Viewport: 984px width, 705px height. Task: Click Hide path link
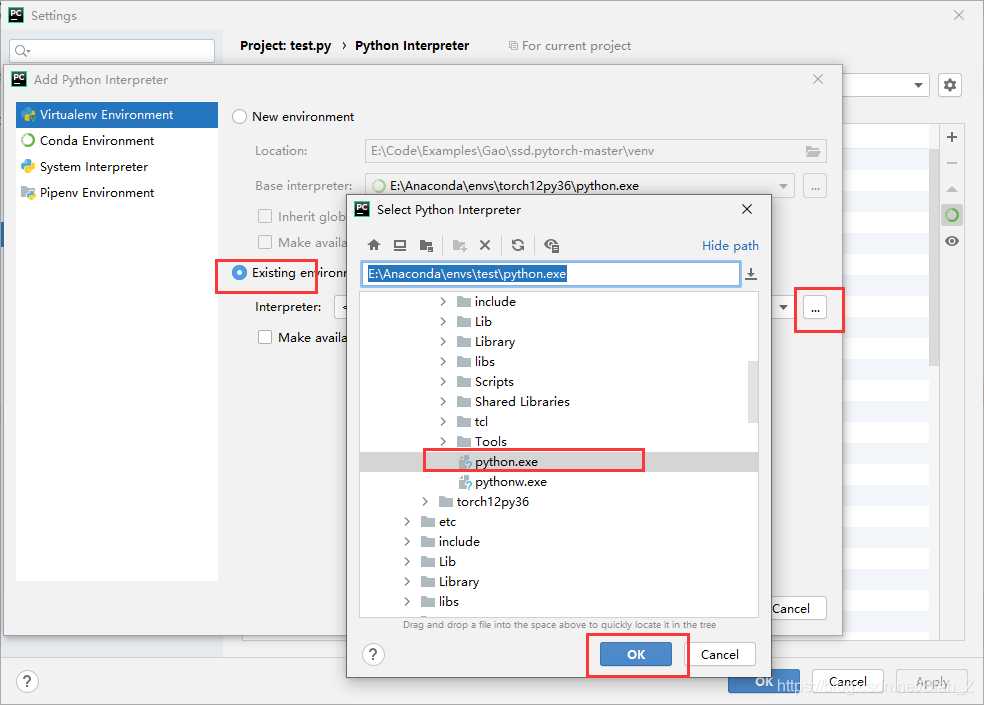point(730,245)
